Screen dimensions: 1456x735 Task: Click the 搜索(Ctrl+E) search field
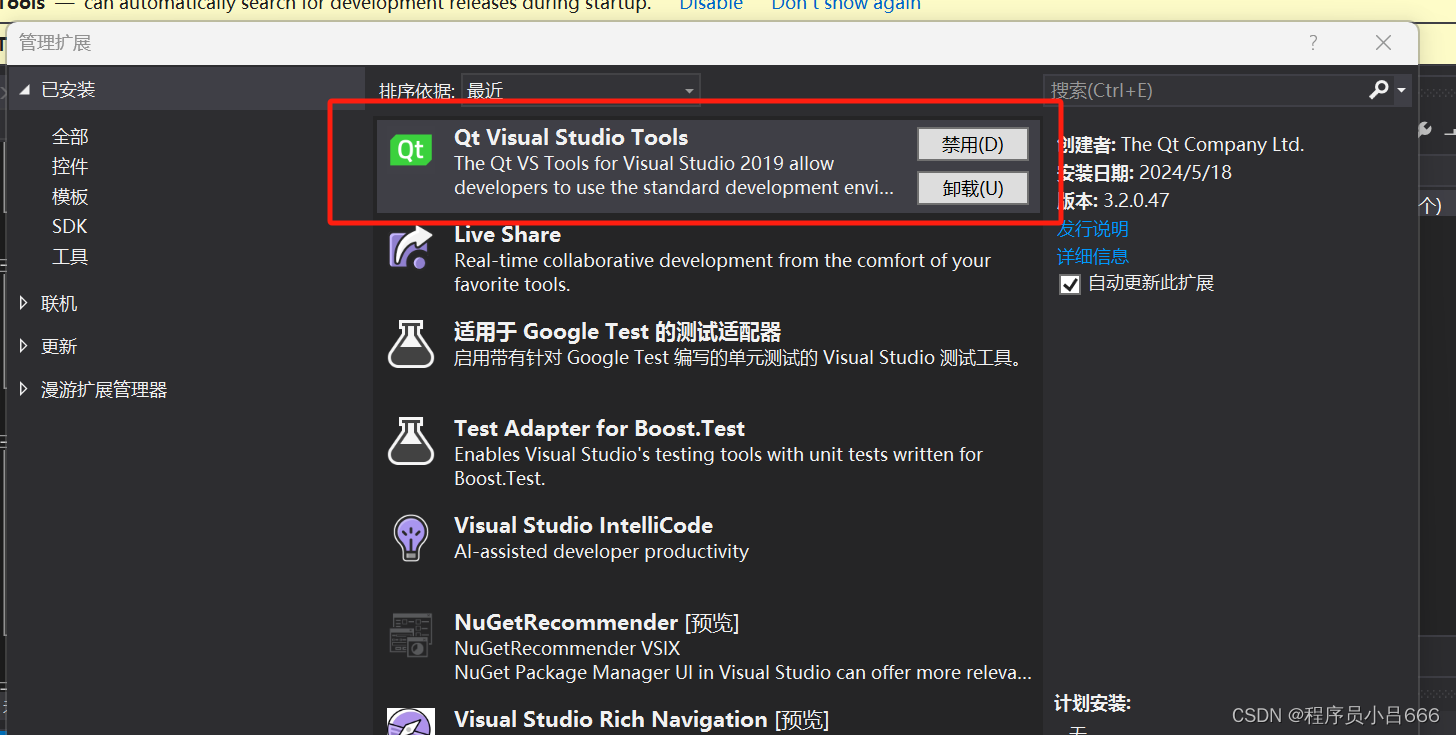click(x=1205, y=90)
